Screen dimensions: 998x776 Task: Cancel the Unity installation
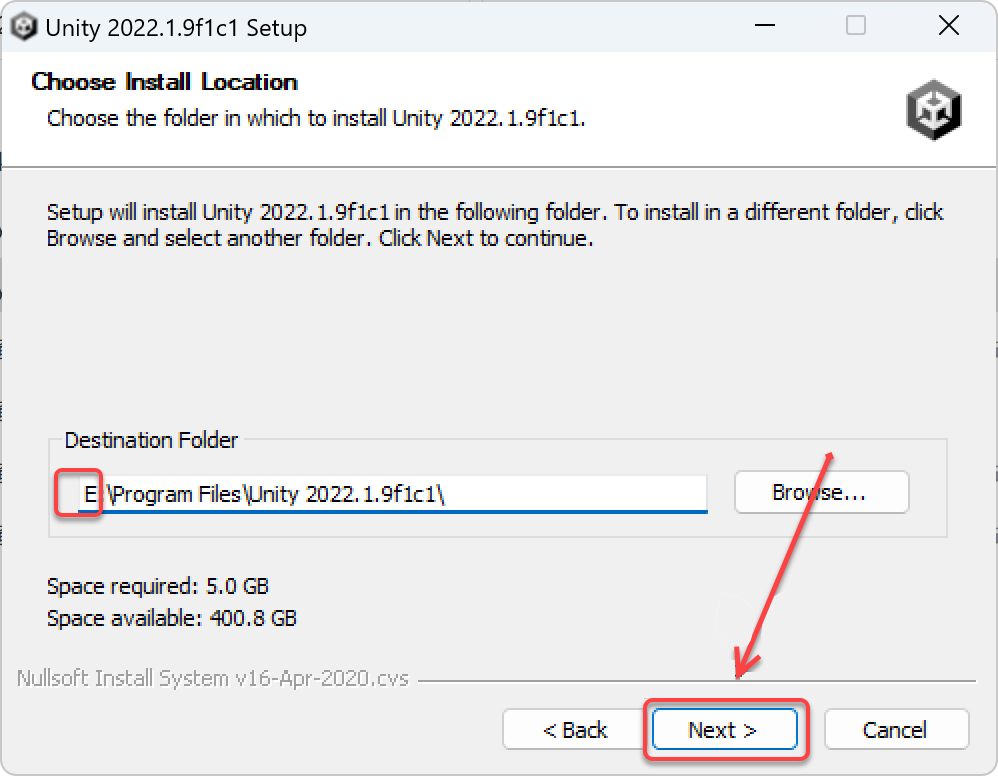(x=896, y=730)
